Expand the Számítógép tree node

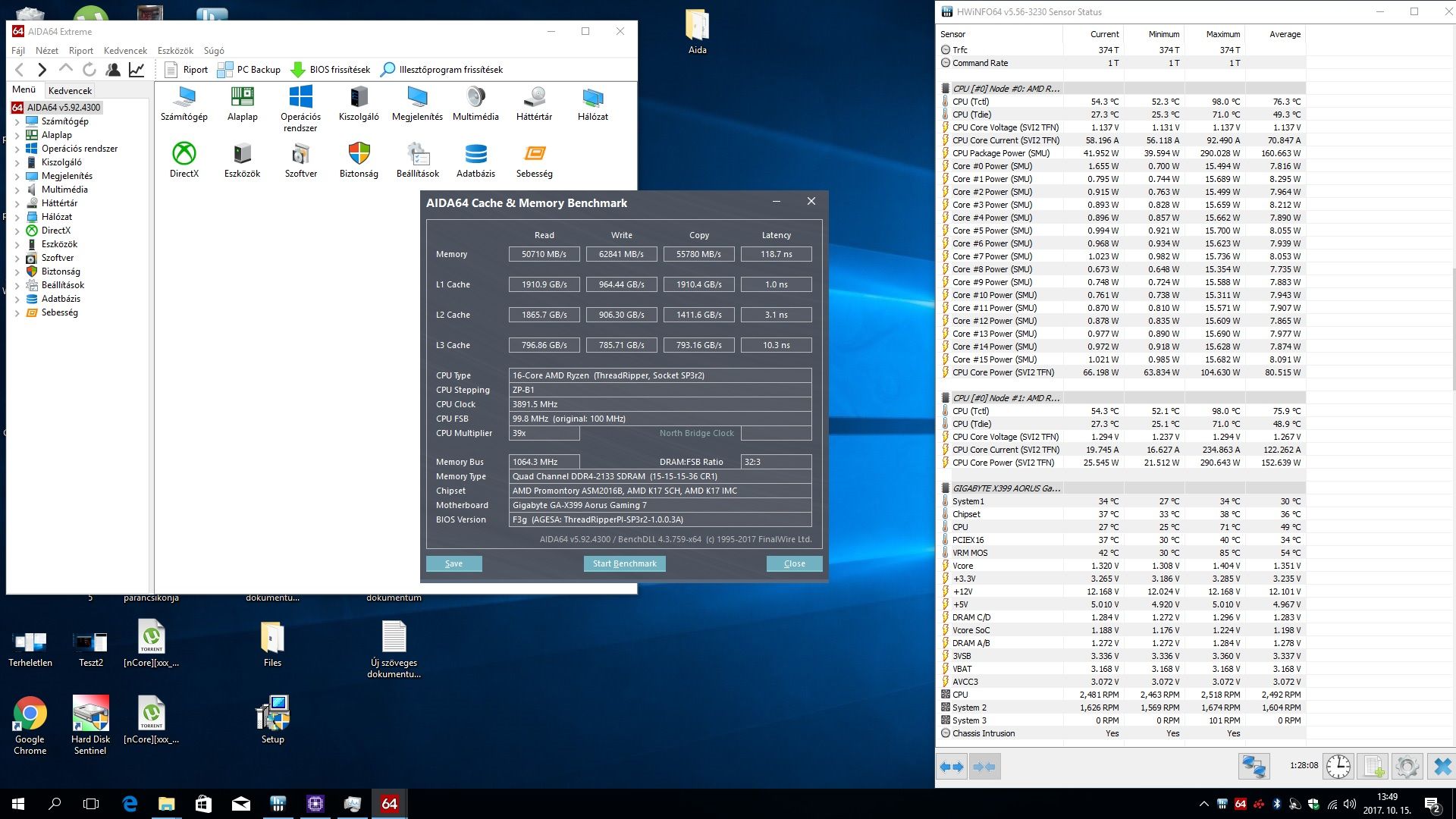click(17, 122)
